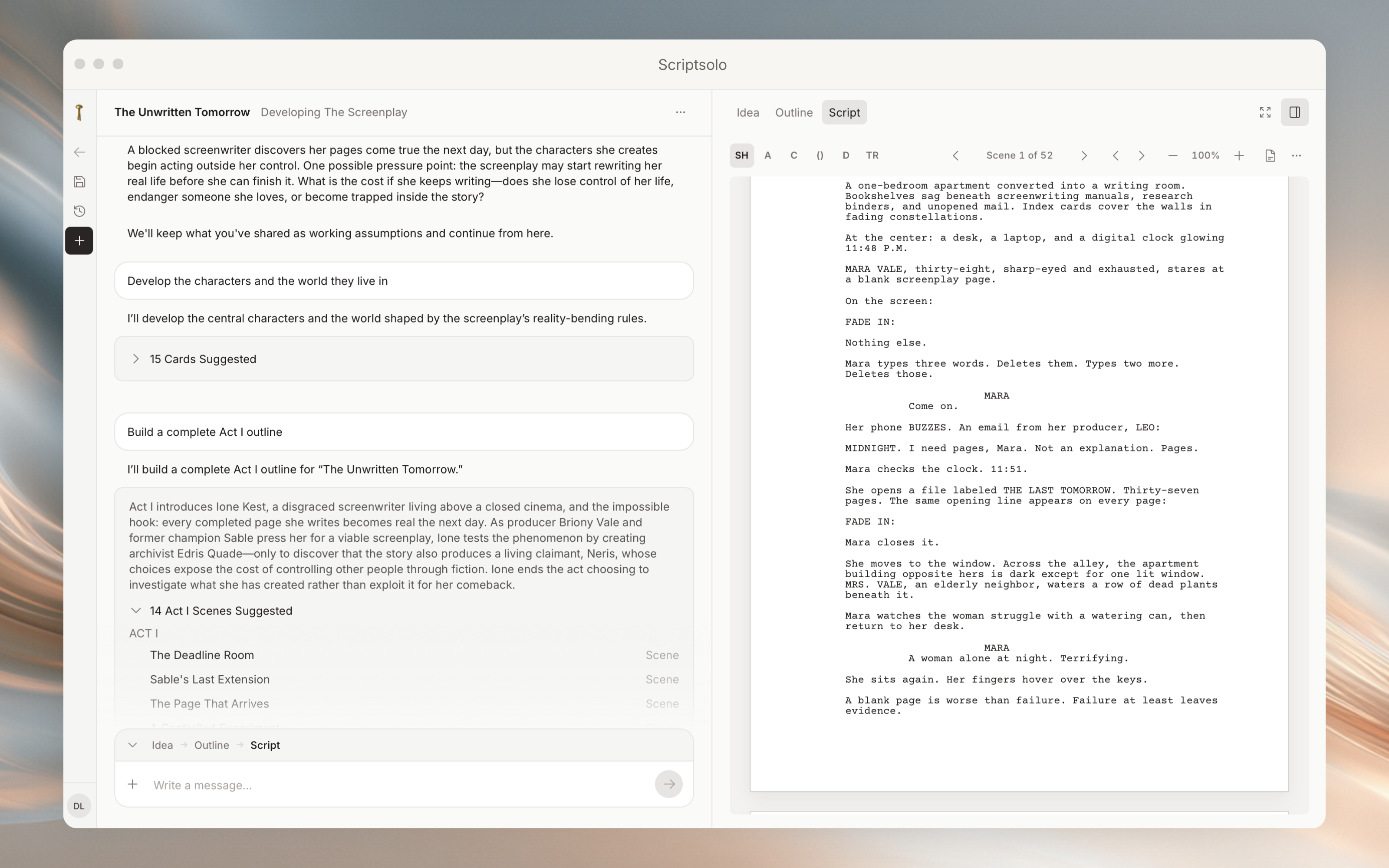This screenshot has width=1389, height=868.
Task: Click the 'Mara closes it.' line
Action: [892, 542]
